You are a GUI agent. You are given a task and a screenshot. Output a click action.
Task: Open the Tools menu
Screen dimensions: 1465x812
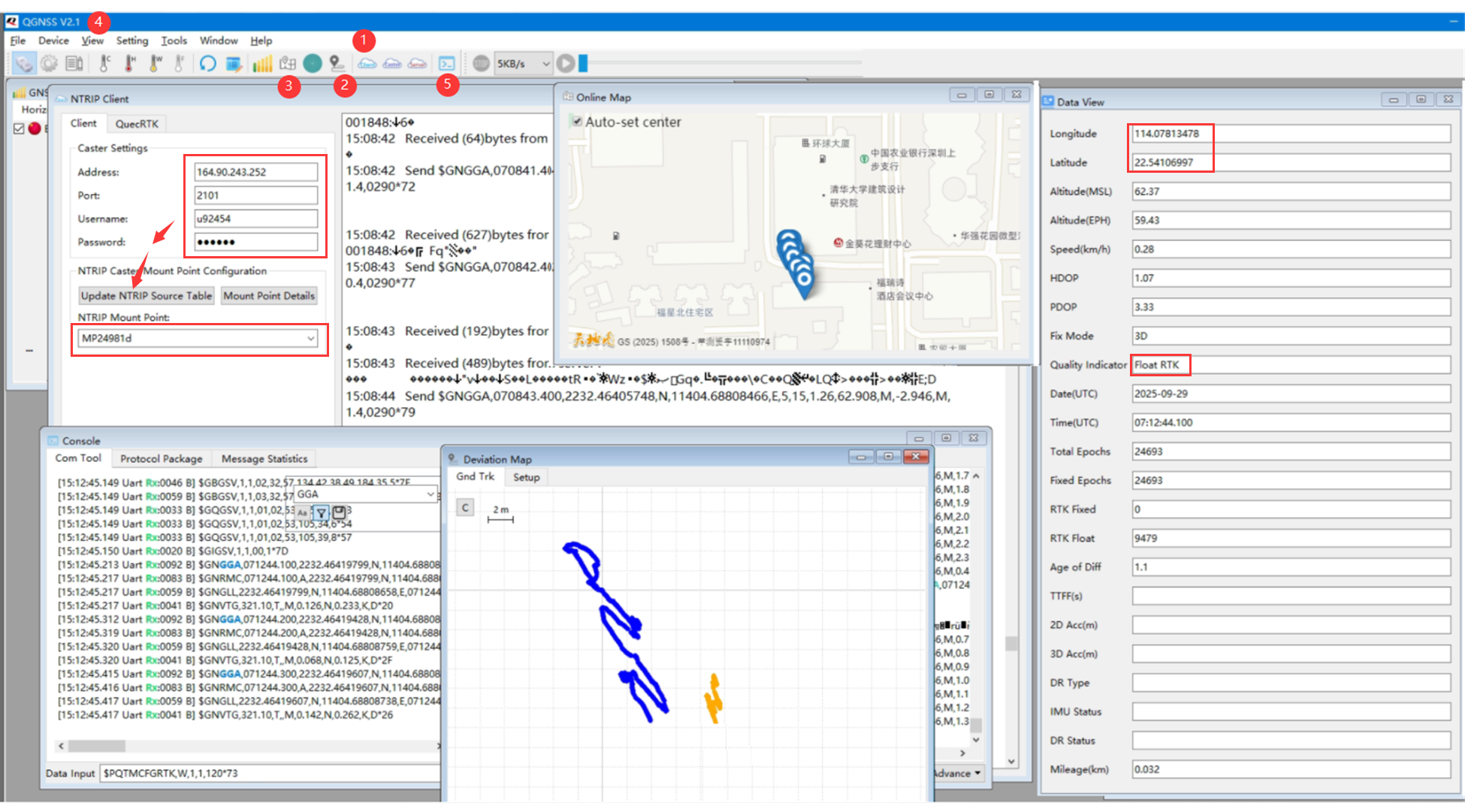[x=174, y=41]
